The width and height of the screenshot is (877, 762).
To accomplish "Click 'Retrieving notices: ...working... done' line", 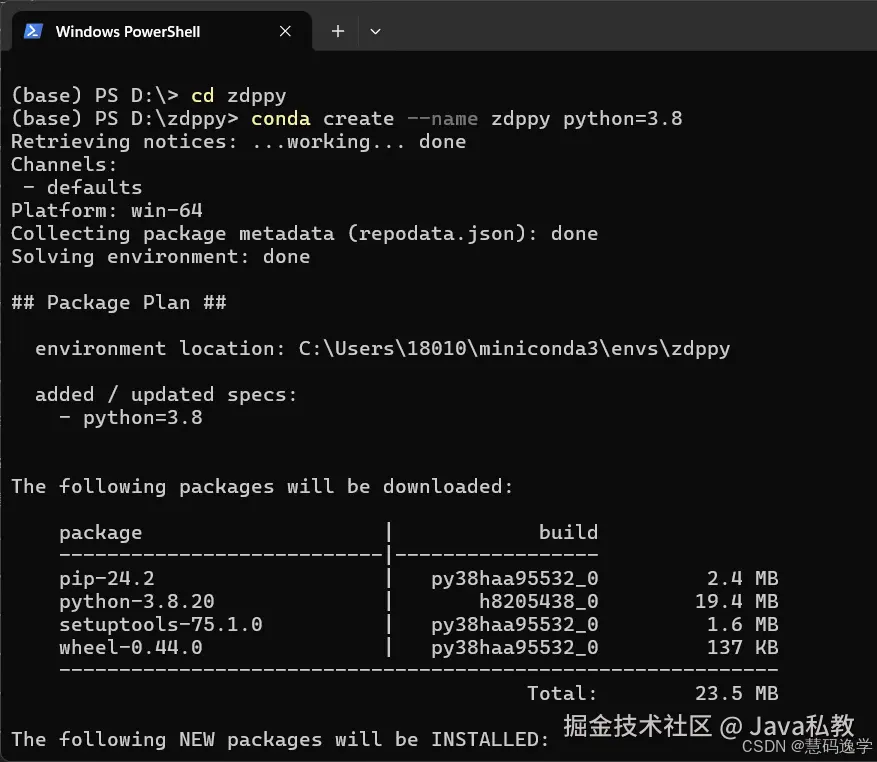I will (238, 142).
